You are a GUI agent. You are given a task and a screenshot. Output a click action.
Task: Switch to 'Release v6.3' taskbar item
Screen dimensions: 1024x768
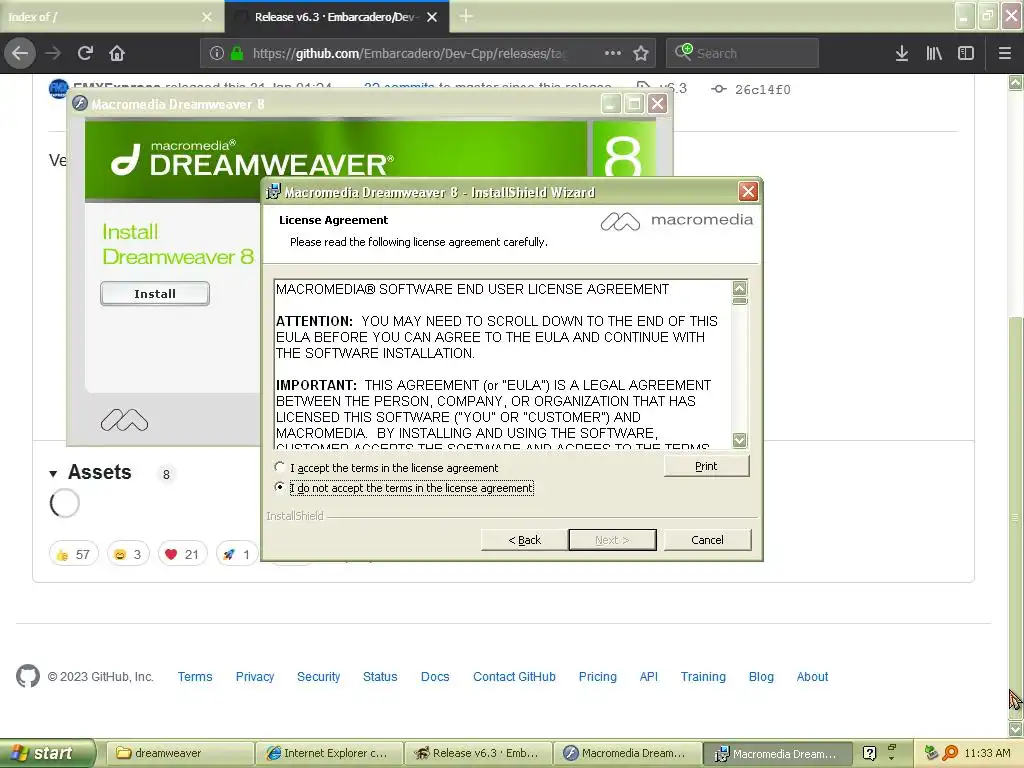477,753
